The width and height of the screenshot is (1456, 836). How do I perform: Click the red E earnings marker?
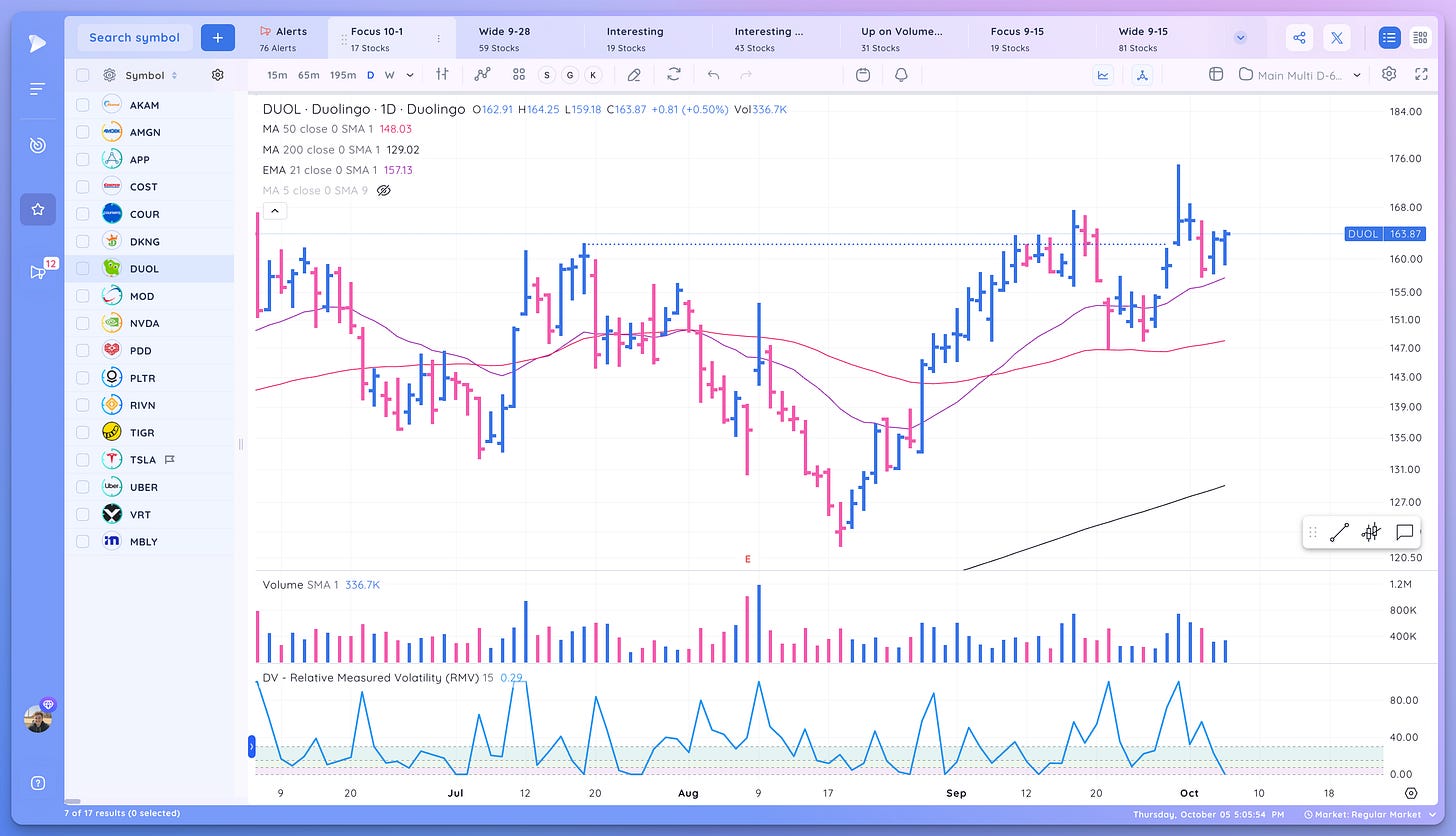(x=748, y=559)
